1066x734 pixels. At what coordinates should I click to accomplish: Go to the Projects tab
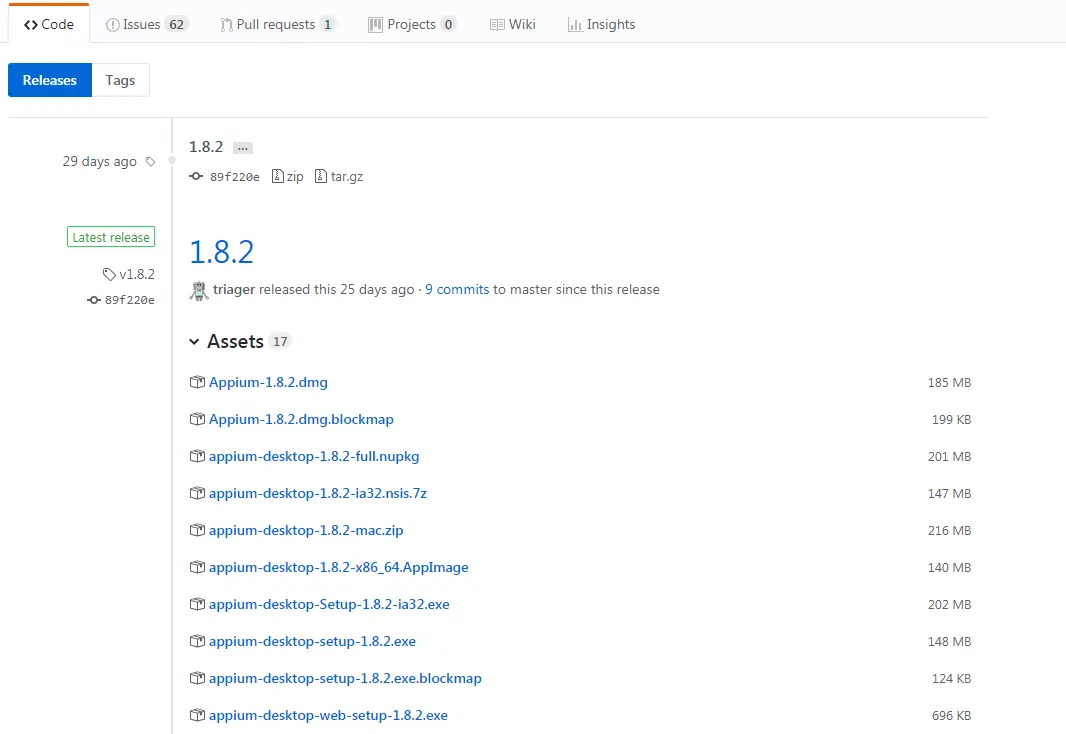point(411,24)
